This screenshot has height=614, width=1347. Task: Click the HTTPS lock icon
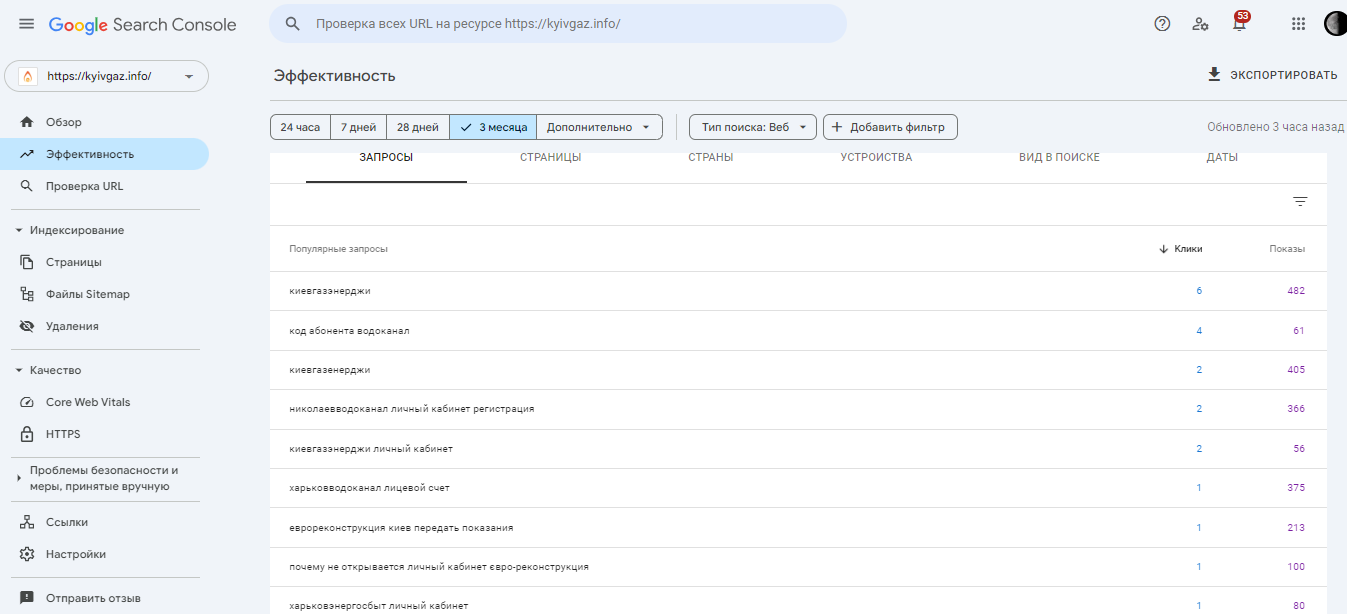pos(27,434)
